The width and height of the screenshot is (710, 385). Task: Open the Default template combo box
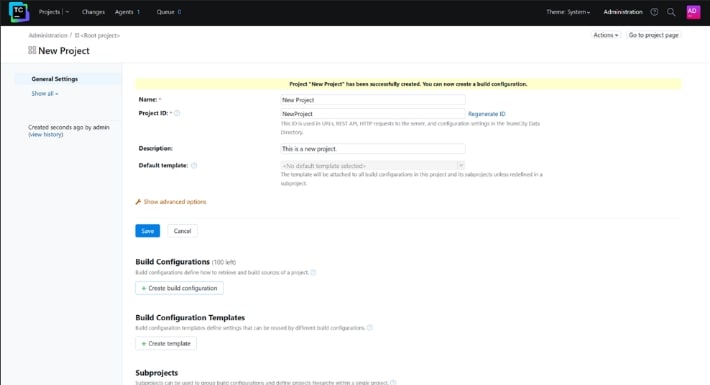click(373, 166)
